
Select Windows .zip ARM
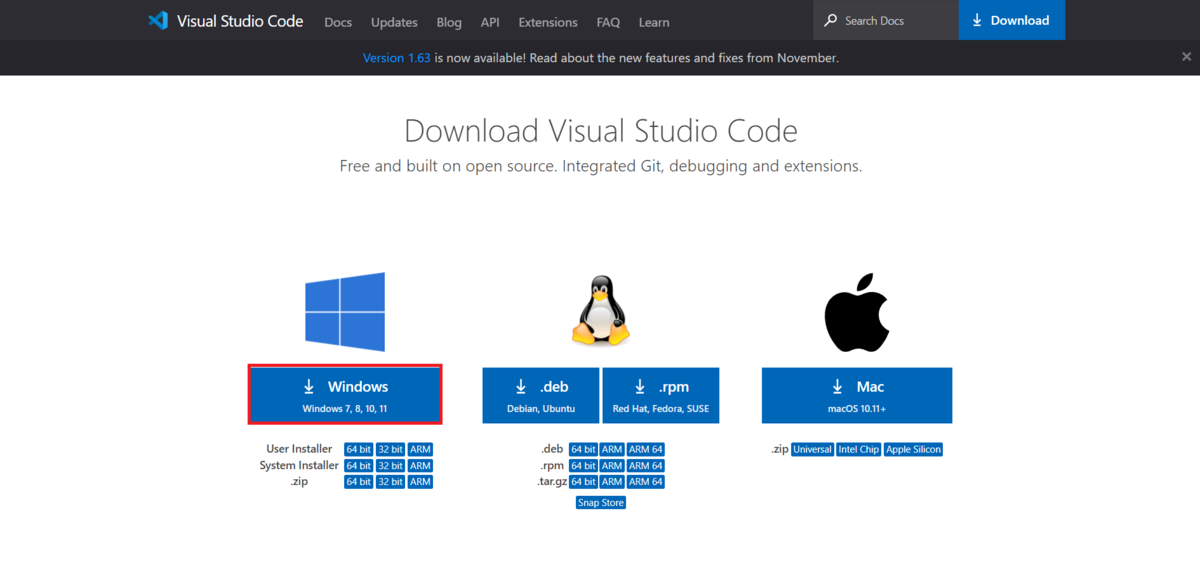(x=420, y=482)
